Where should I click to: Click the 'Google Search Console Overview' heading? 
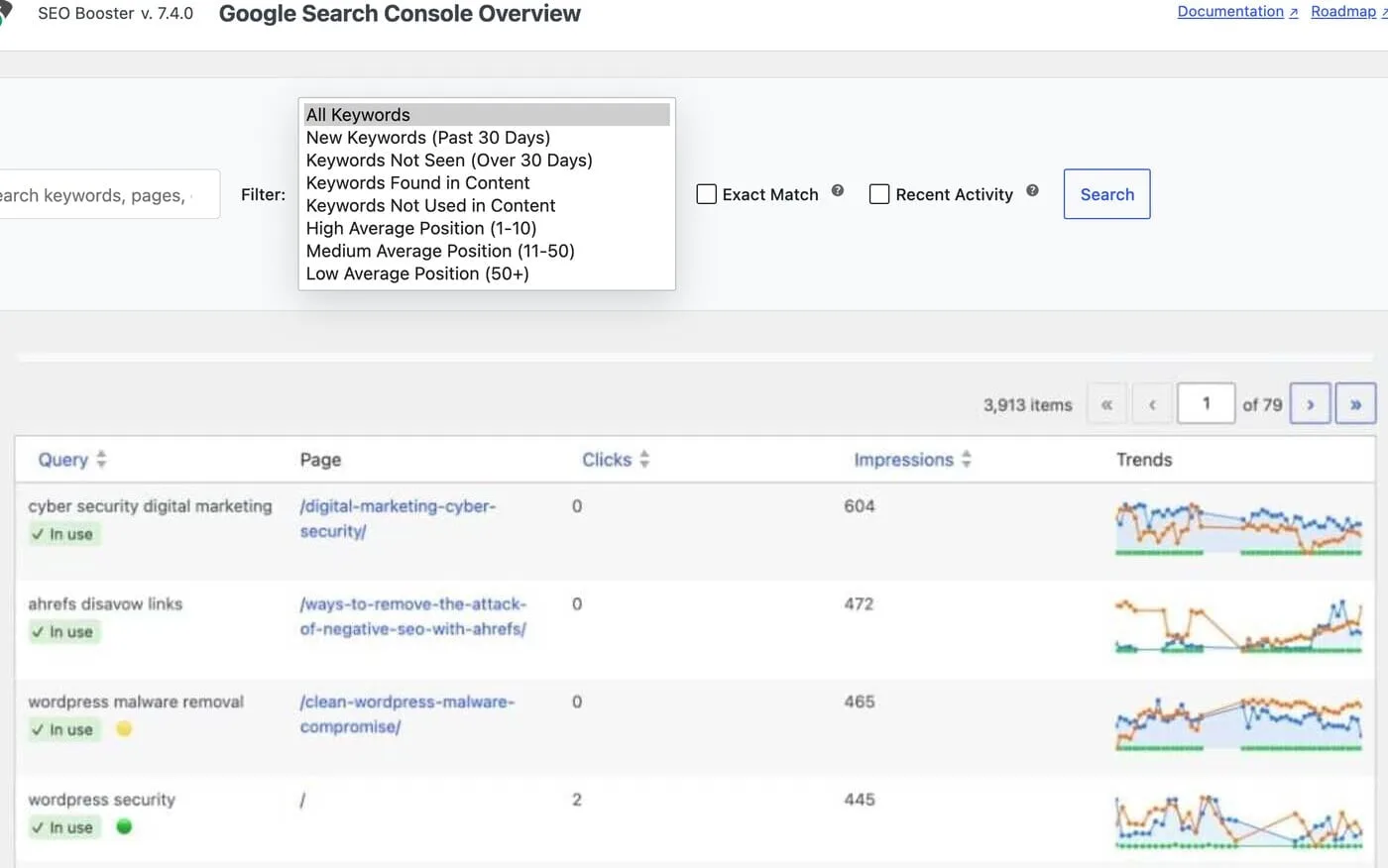click(x=400, y=14)
